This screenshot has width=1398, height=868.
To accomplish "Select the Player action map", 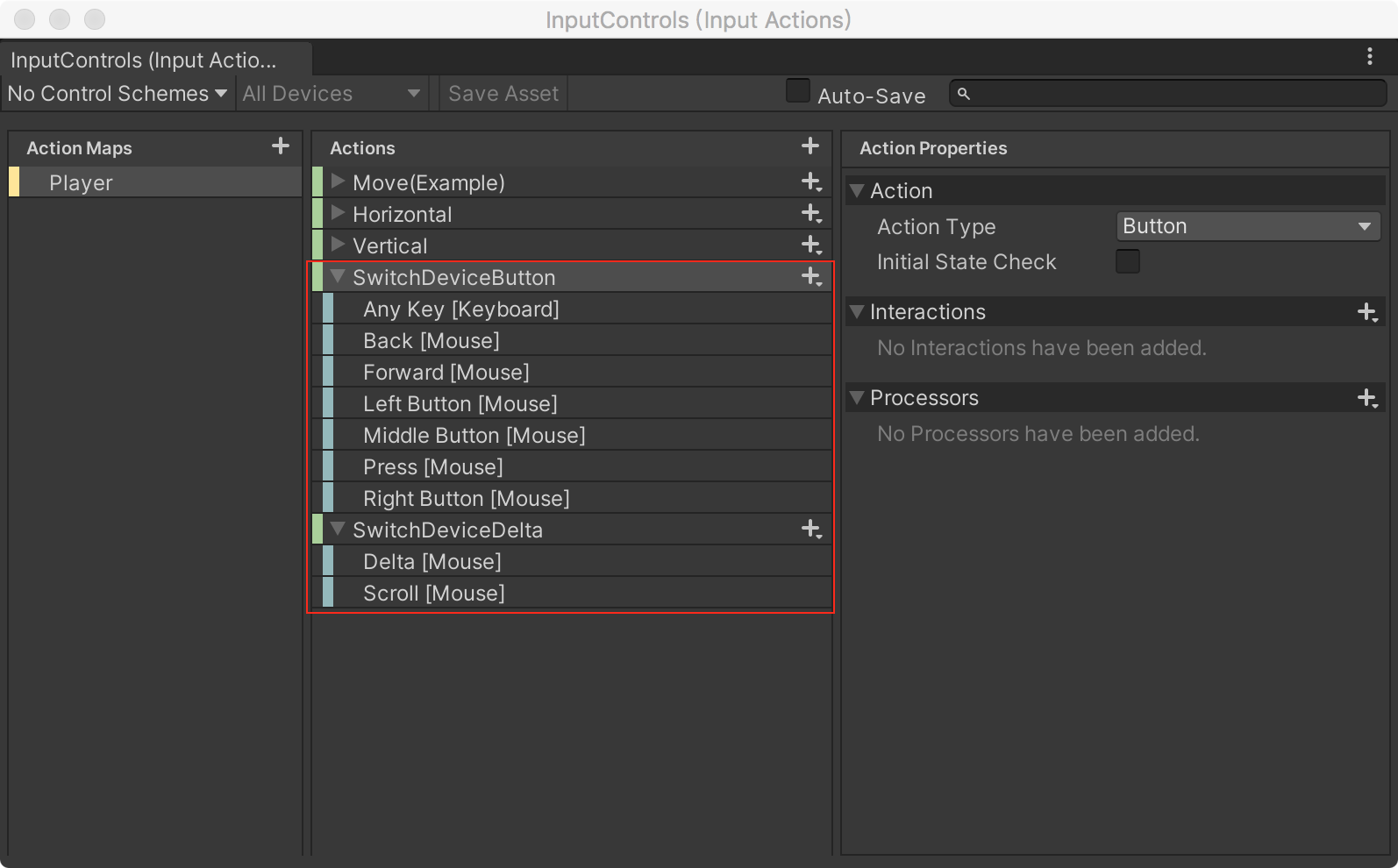I will point(81,182).
